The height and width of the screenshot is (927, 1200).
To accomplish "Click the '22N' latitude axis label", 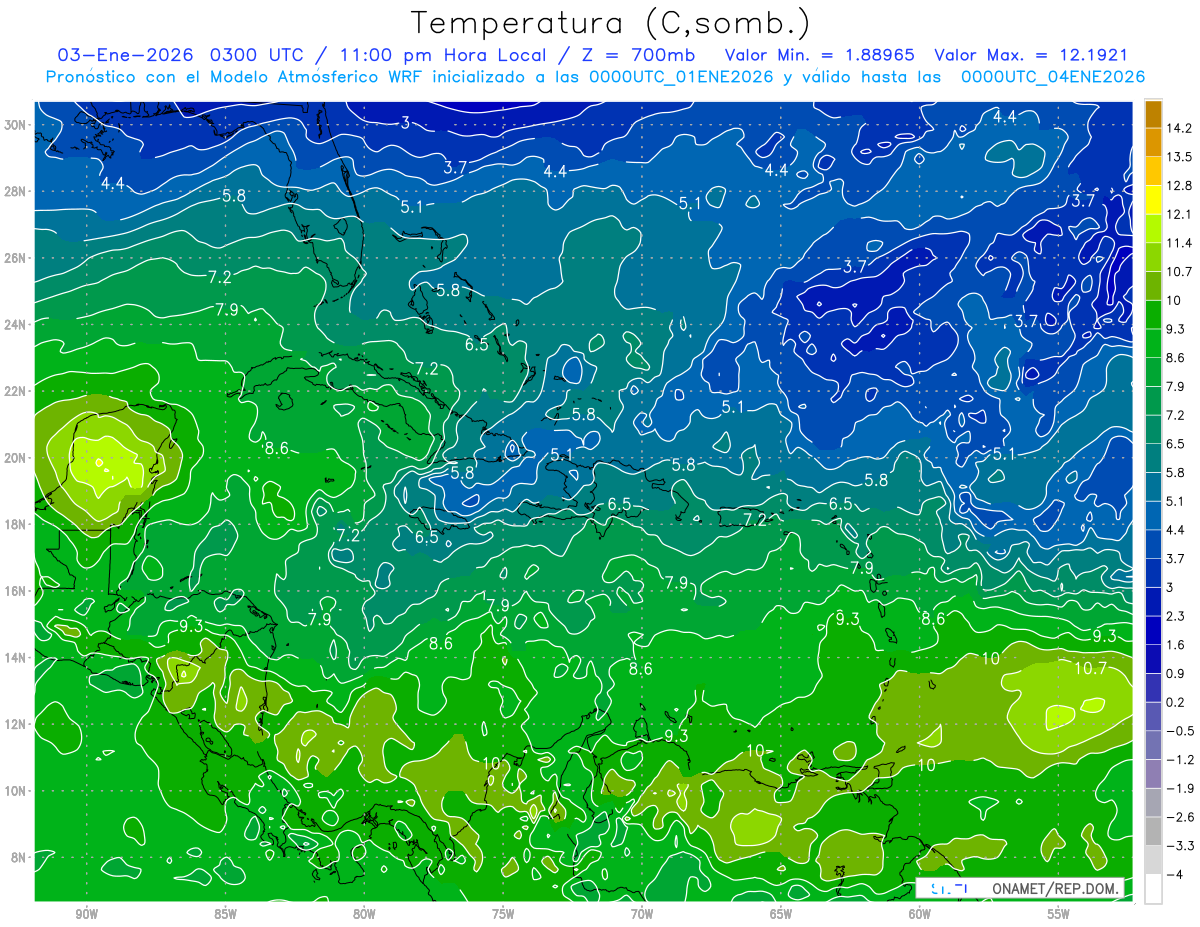I will click(x=15, y=390).
